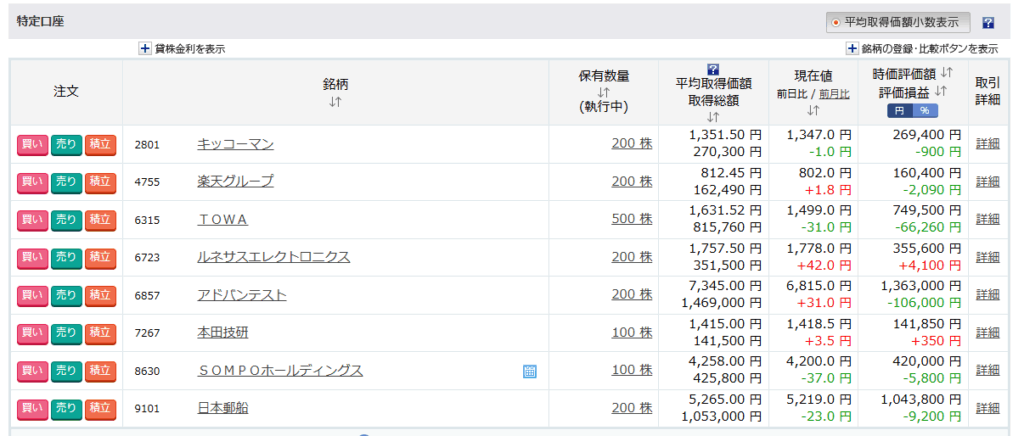Click 積立 for ルネサスエレクトロニクス
This screenshot has width=1024, height=436.
100,257
